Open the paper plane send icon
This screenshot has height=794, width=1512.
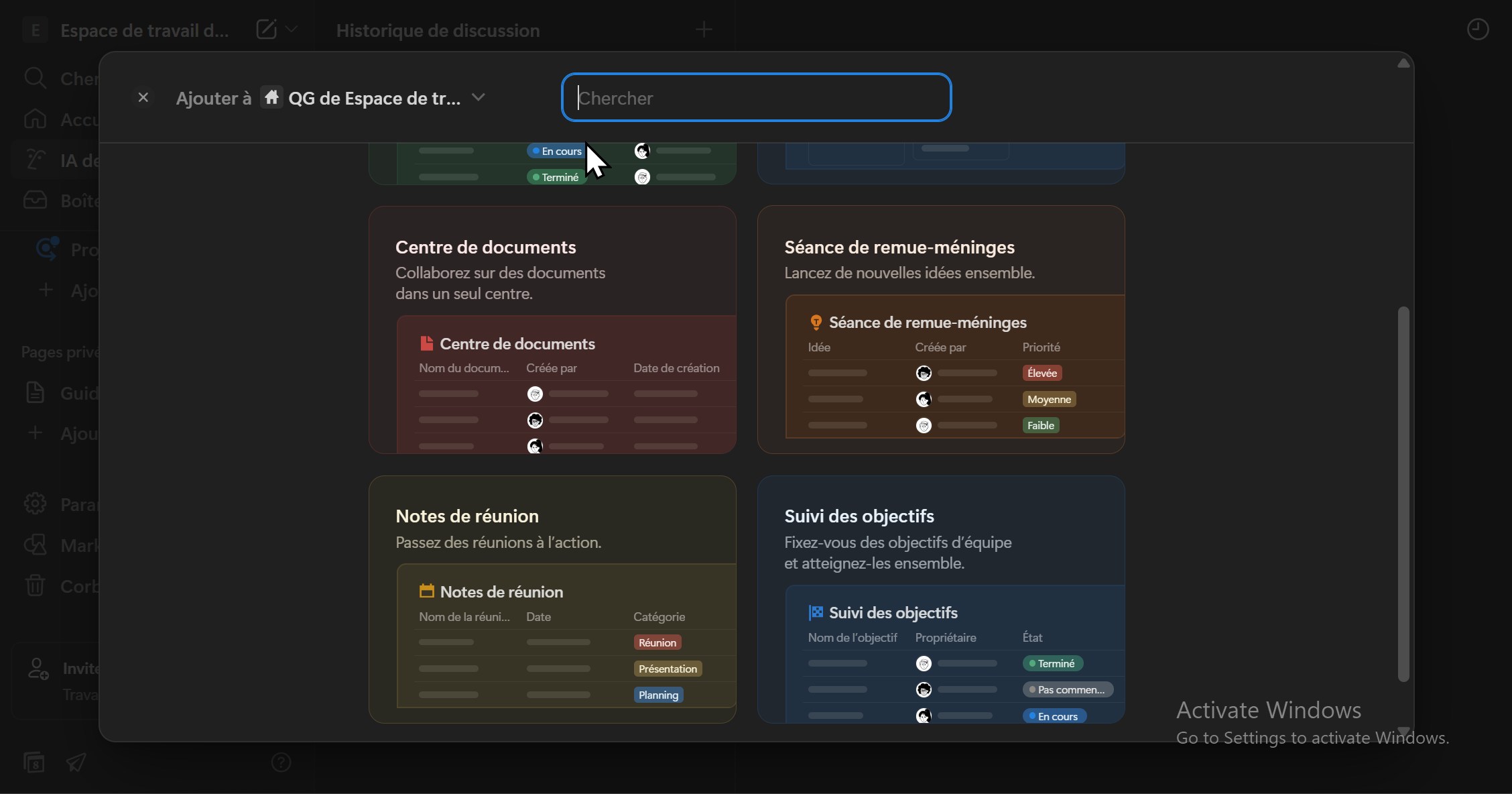[76, 762]
